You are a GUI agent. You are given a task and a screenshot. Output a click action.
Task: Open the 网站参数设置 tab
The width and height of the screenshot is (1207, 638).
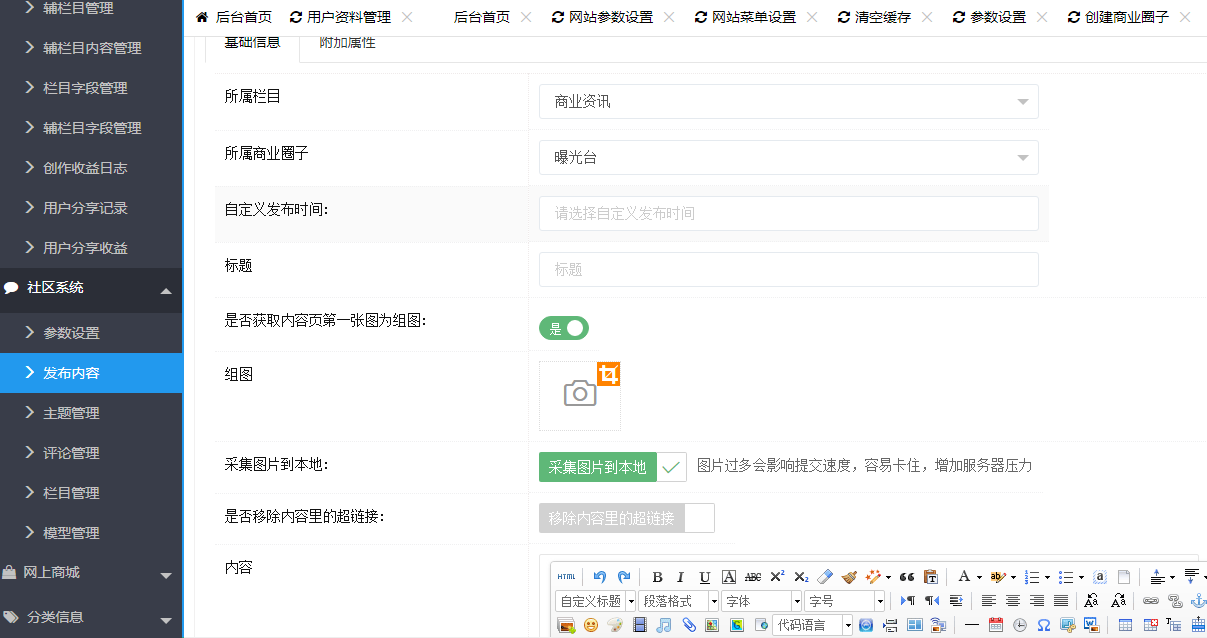click(x=610, y=17)
